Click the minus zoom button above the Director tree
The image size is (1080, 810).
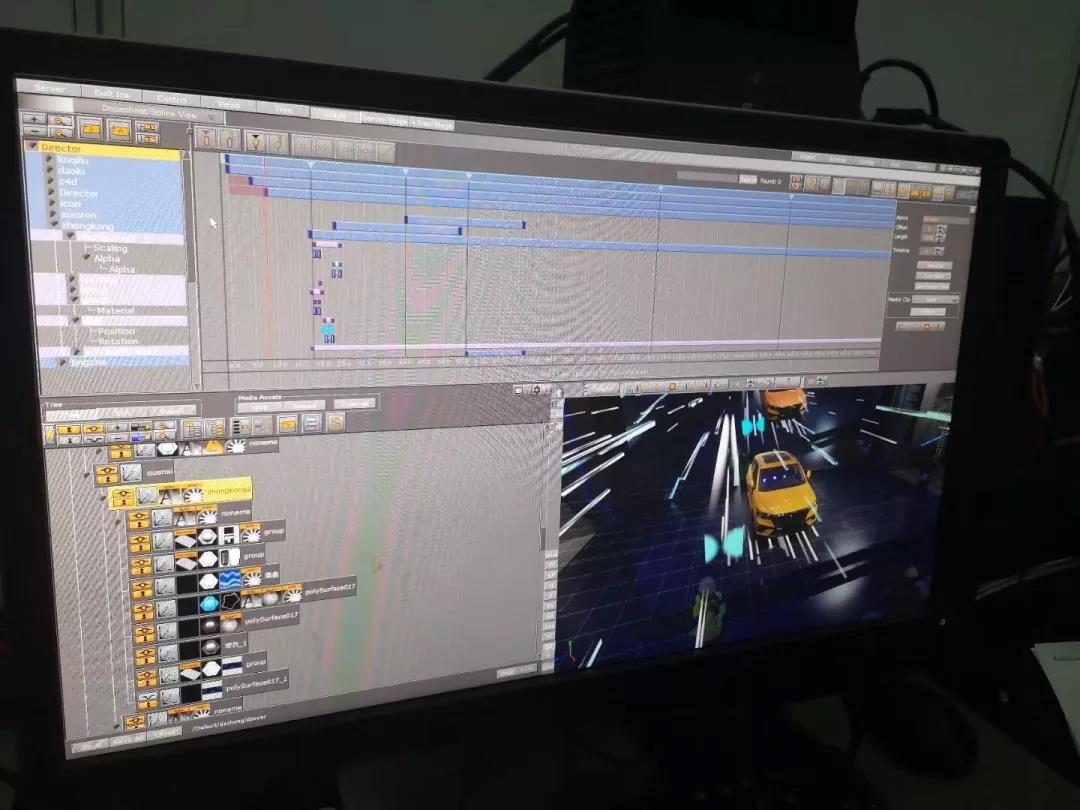[33, 131]
